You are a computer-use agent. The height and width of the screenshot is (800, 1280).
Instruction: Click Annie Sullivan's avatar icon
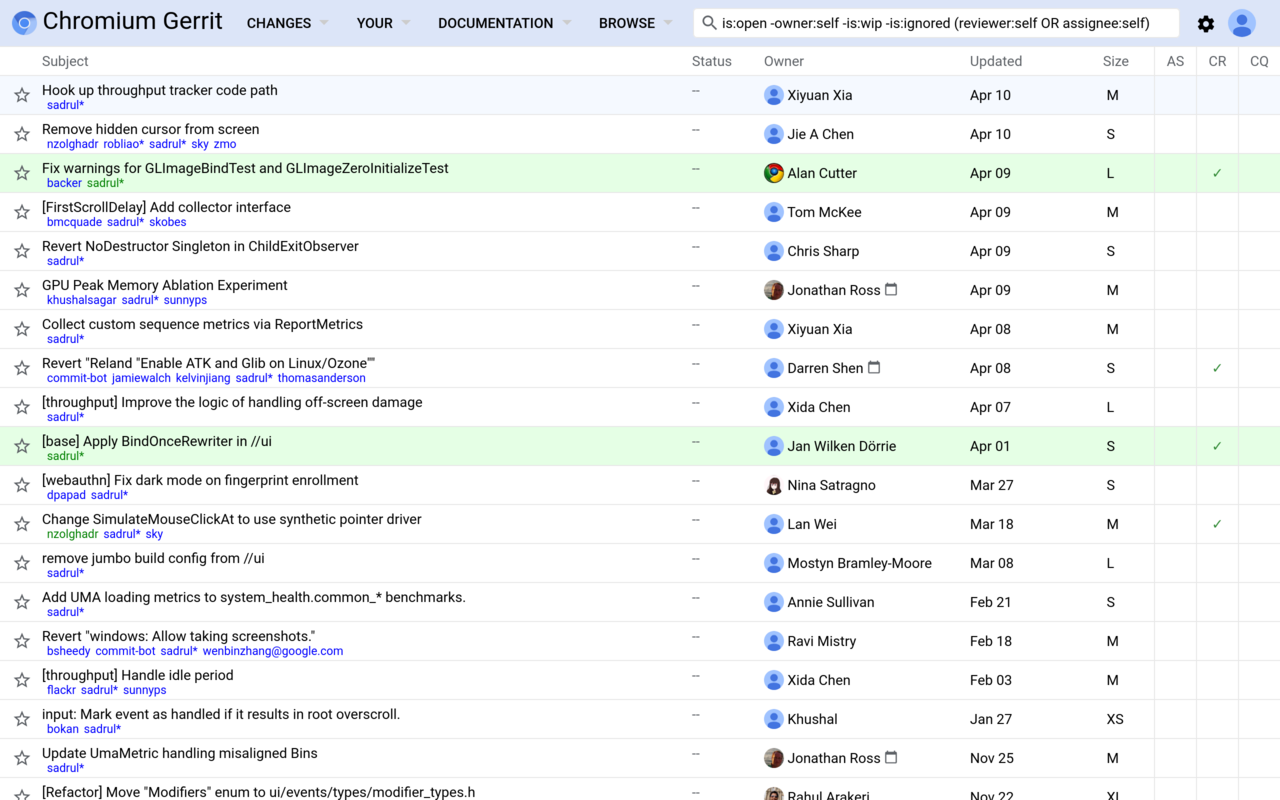click(773, 602)
